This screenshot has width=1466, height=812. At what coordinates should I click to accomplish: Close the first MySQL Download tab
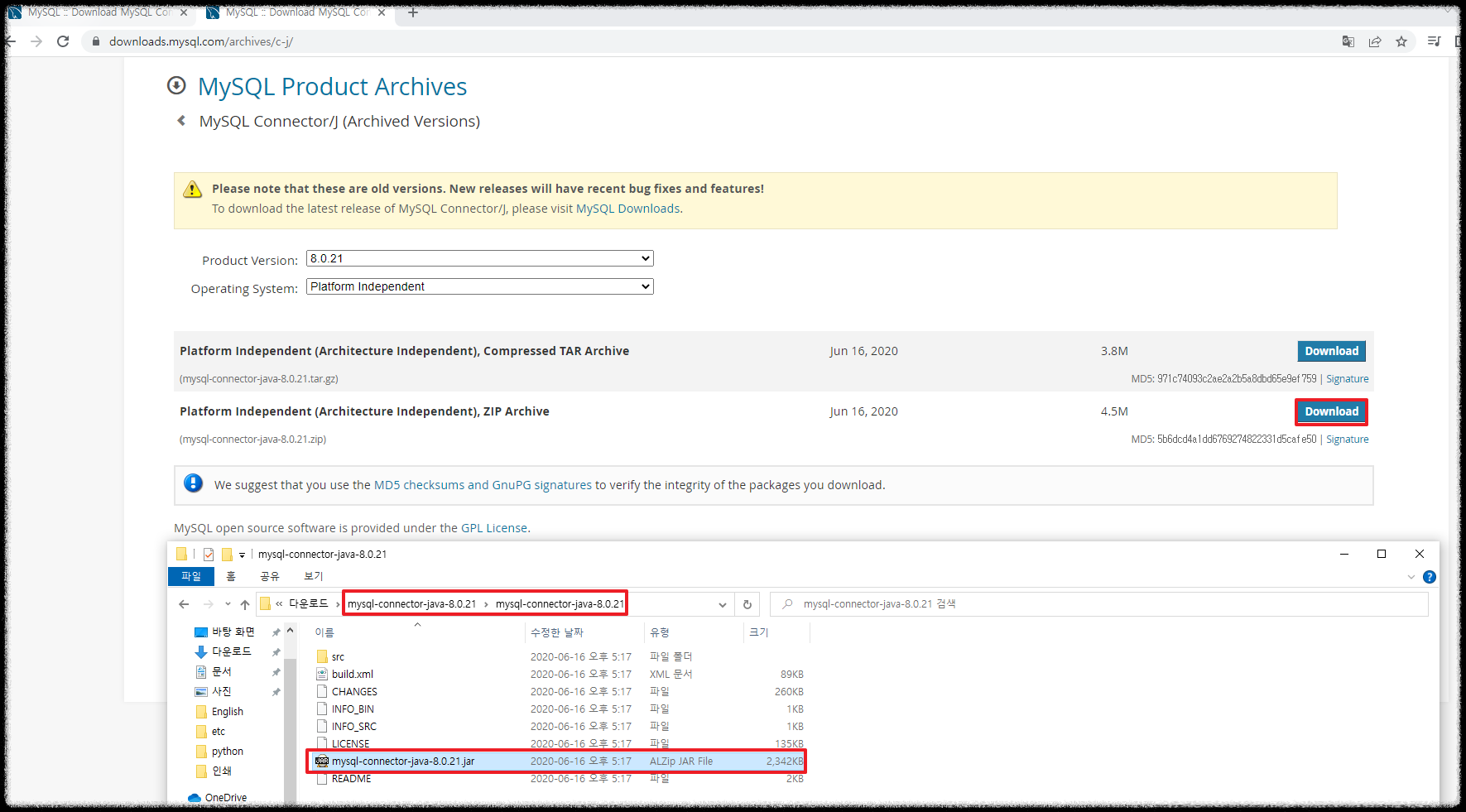coord(184,12)
